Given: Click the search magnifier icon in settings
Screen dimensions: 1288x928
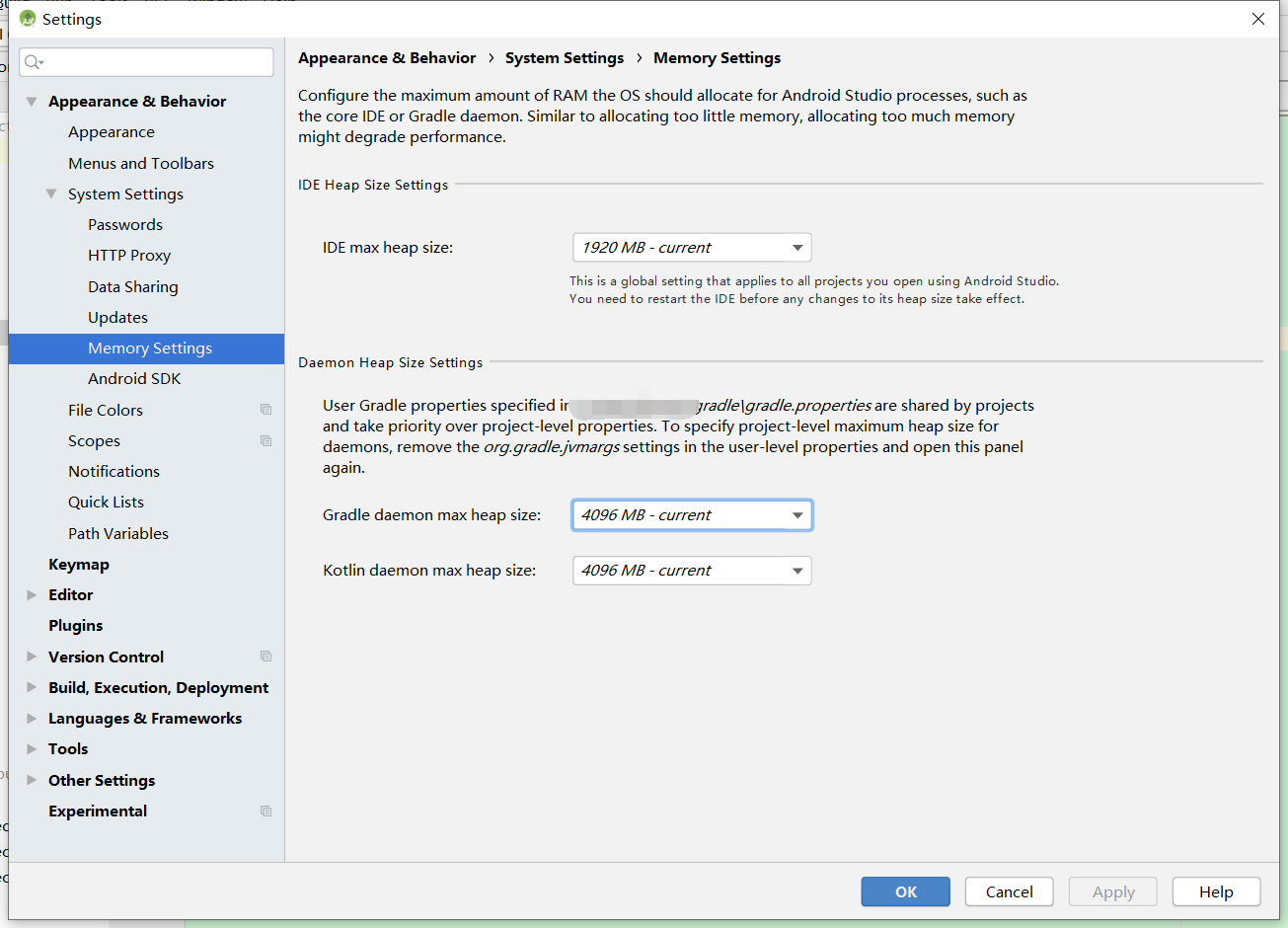Looking at the screenshot, I should (34, 62).
